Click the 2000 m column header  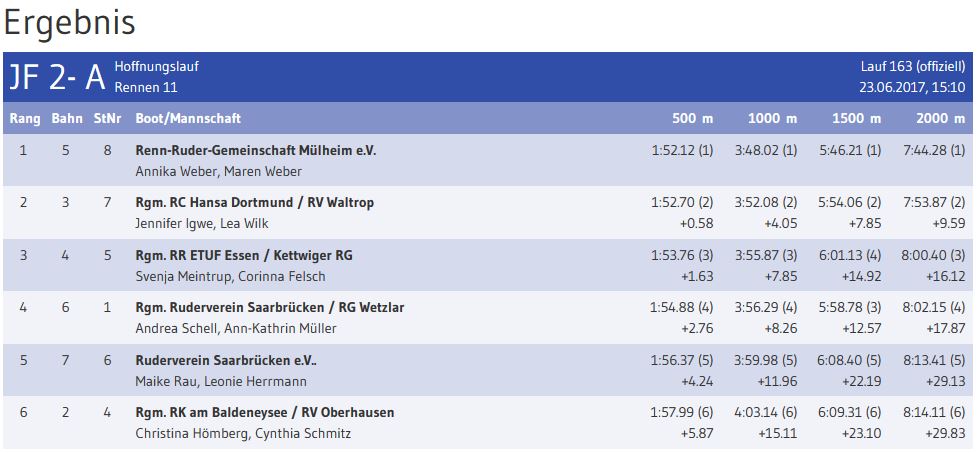point(940,119)
